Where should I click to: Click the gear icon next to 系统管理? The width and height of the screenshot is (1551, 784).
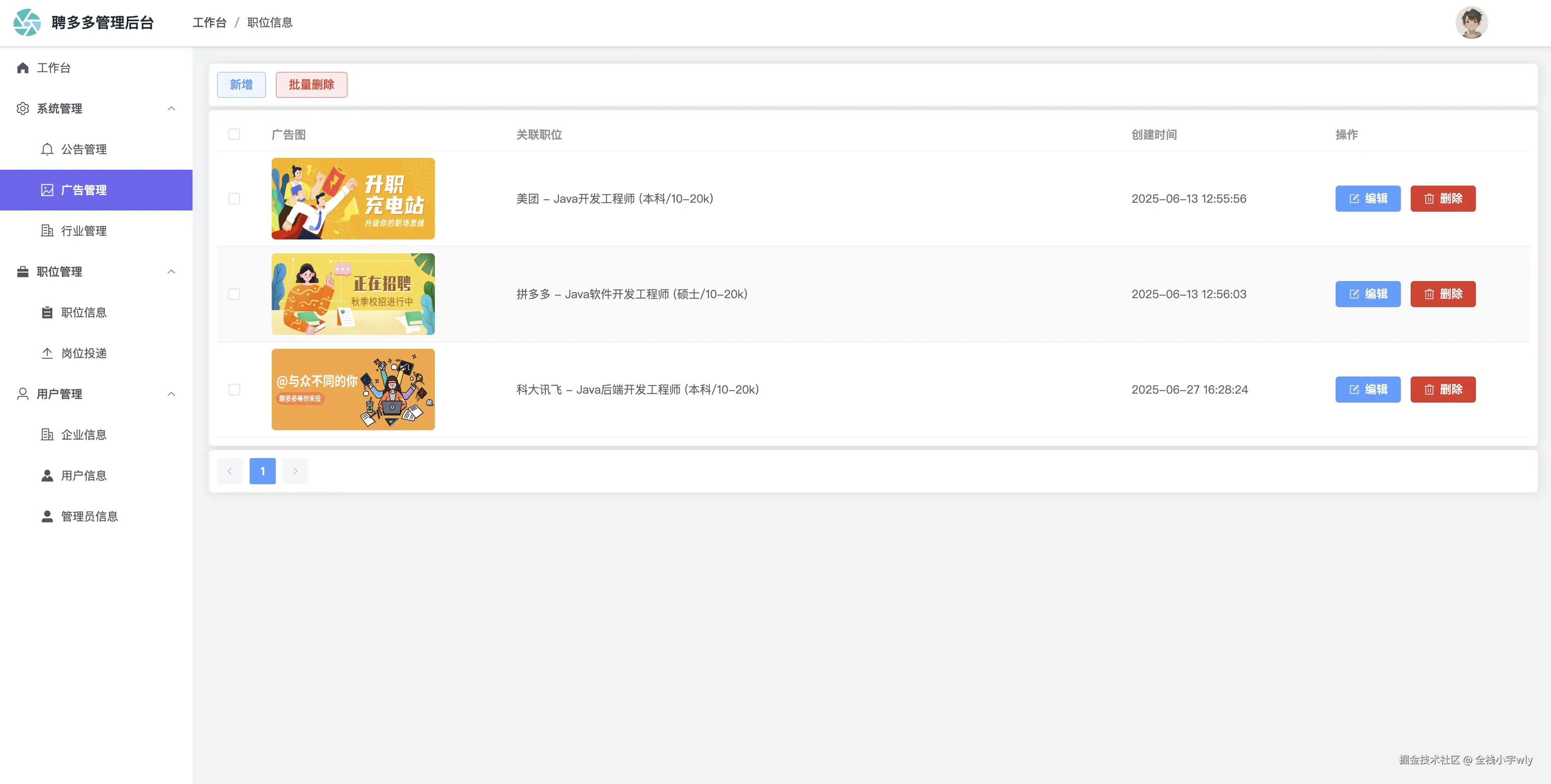point(23,109)
